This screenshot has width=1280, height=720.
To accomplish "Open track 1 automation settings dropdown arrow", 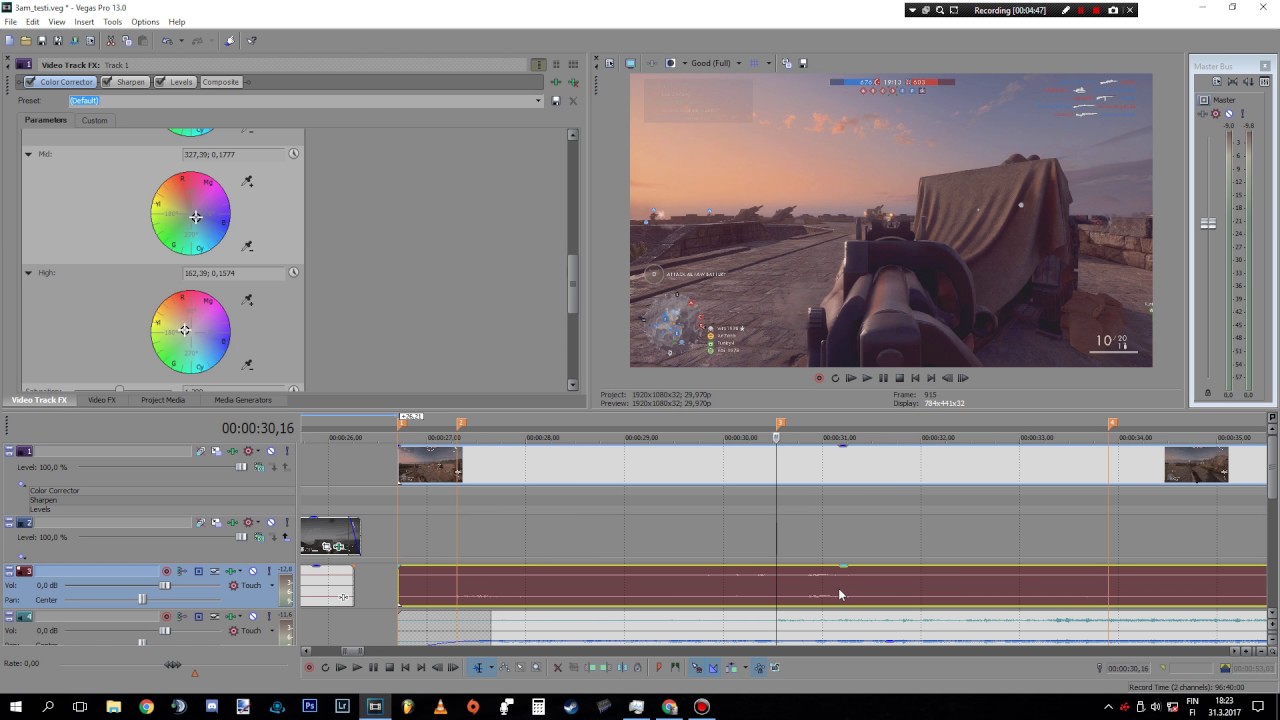I will tap(258, 451).
